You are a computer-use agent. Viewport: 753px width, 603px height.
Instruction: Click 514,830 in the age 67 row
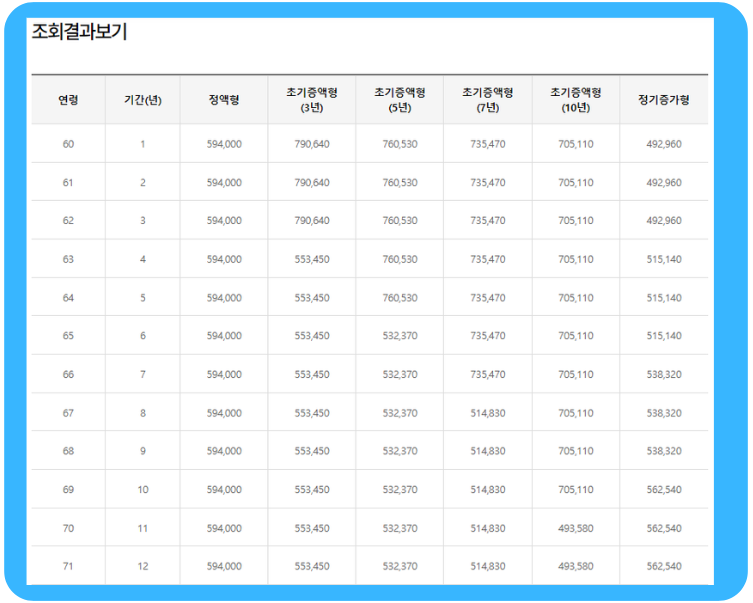(x=487, y=413)
